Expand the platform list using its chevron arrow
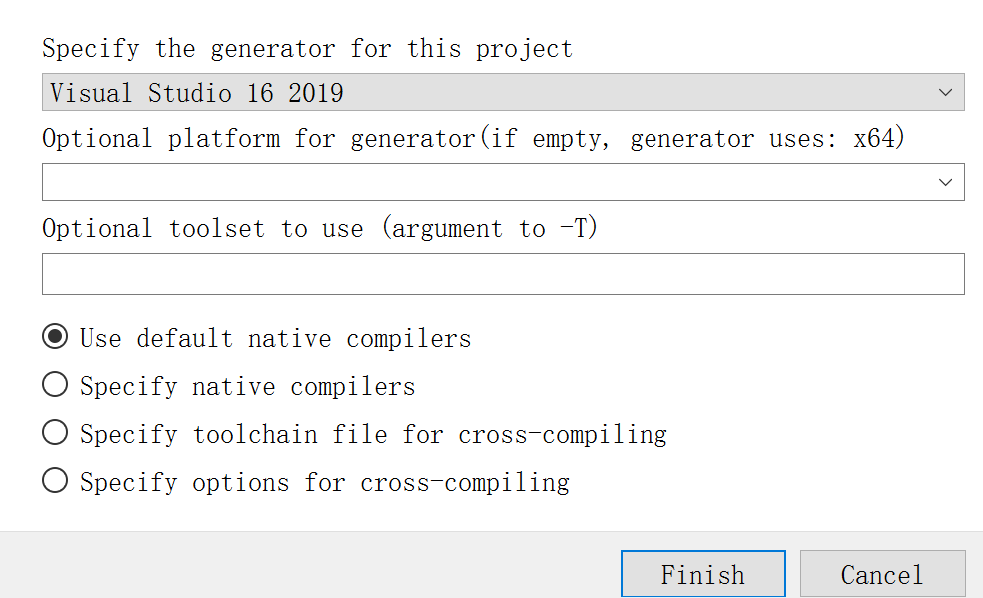 point(946,182)
